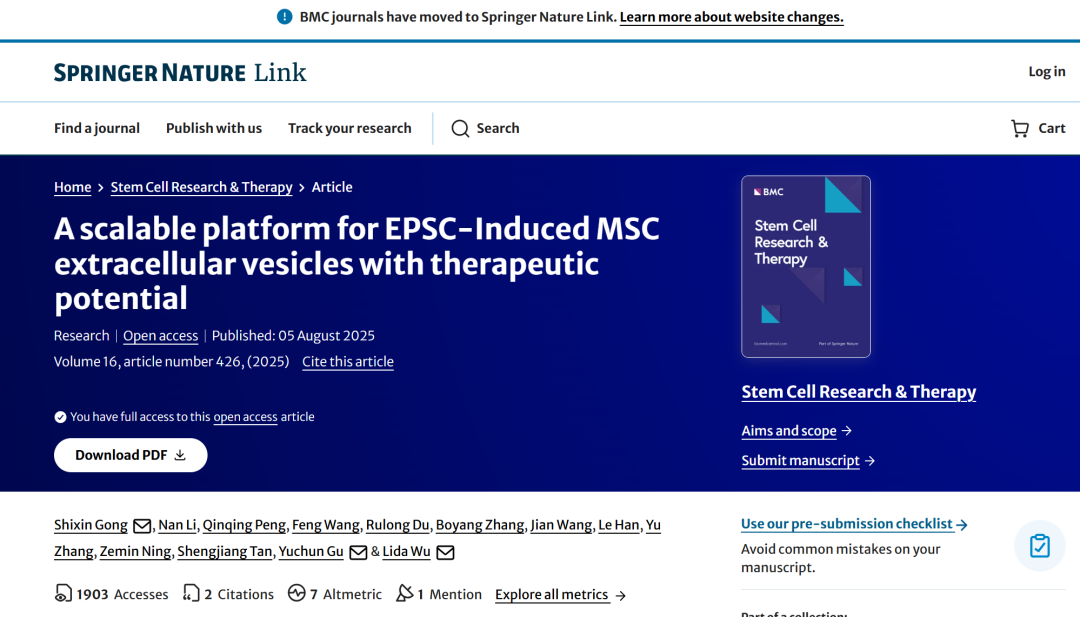
Task: Open the Publish with us menu
Action: pyautogui.click(x=214, y=128)
